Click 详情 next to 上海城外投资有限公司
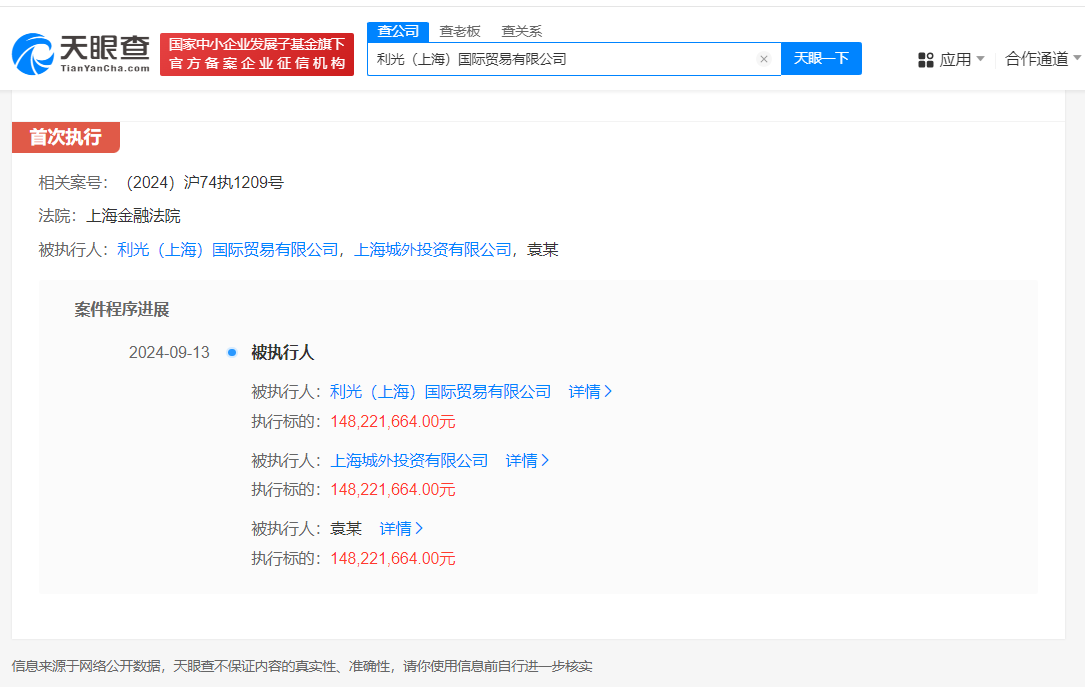Viewport: 1085px width, 687px height. point(527,460)
